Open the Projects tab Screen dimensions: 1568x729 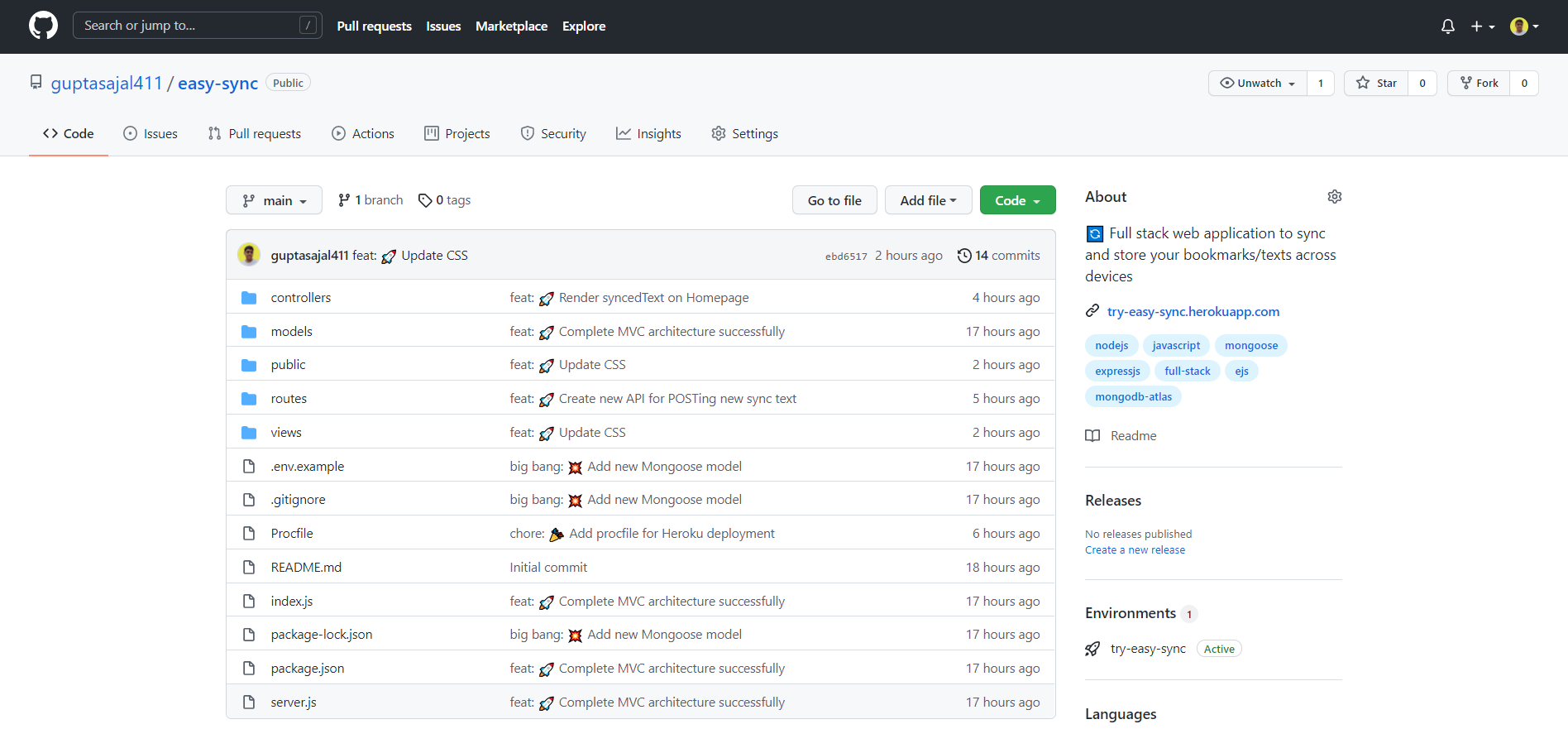click(x=457, y=134)
